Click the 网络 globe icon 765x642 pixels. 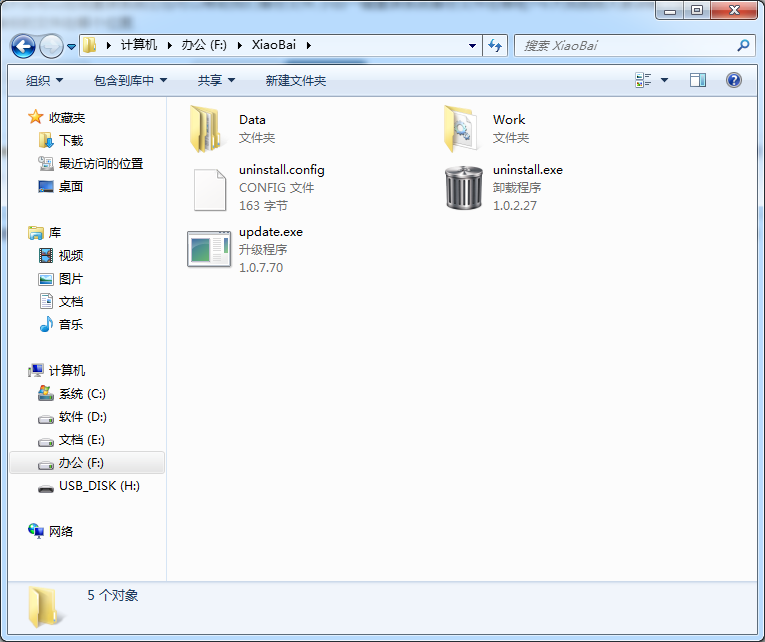click(36, 531)
